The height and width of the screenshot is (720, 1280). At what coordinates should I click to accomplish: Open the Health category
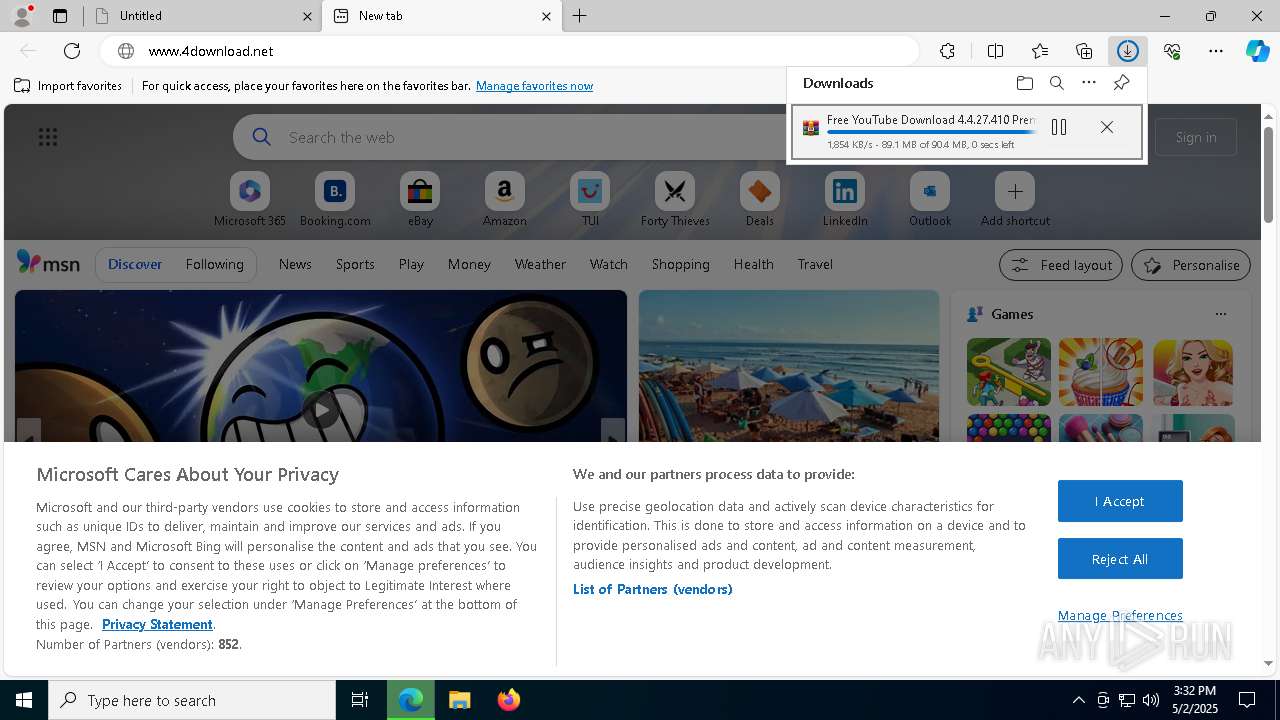(x=753, y=264)
